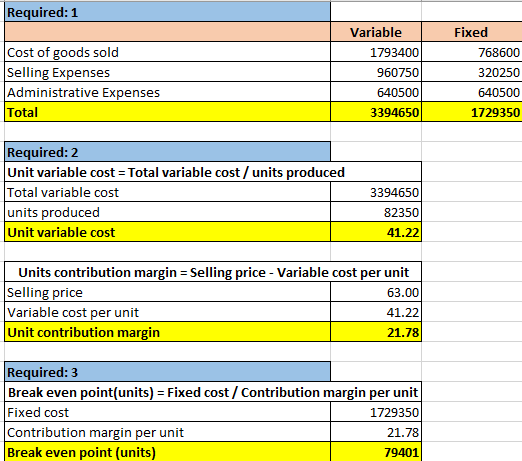Select the highlighted unit variable cost 41.22
The height and width of the screenshot is (461, 522).
coord(376,232)
